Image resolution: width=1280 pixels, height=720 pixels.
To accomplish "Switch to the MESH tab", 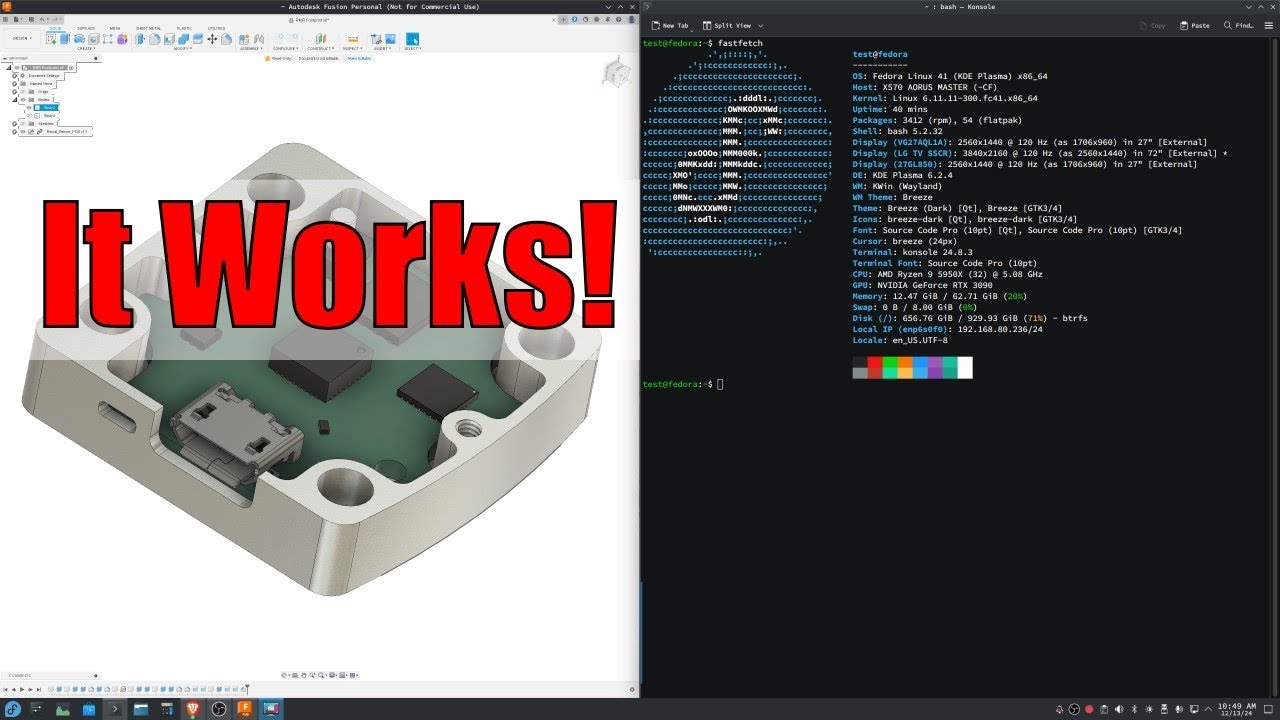I will click(115, 28).
